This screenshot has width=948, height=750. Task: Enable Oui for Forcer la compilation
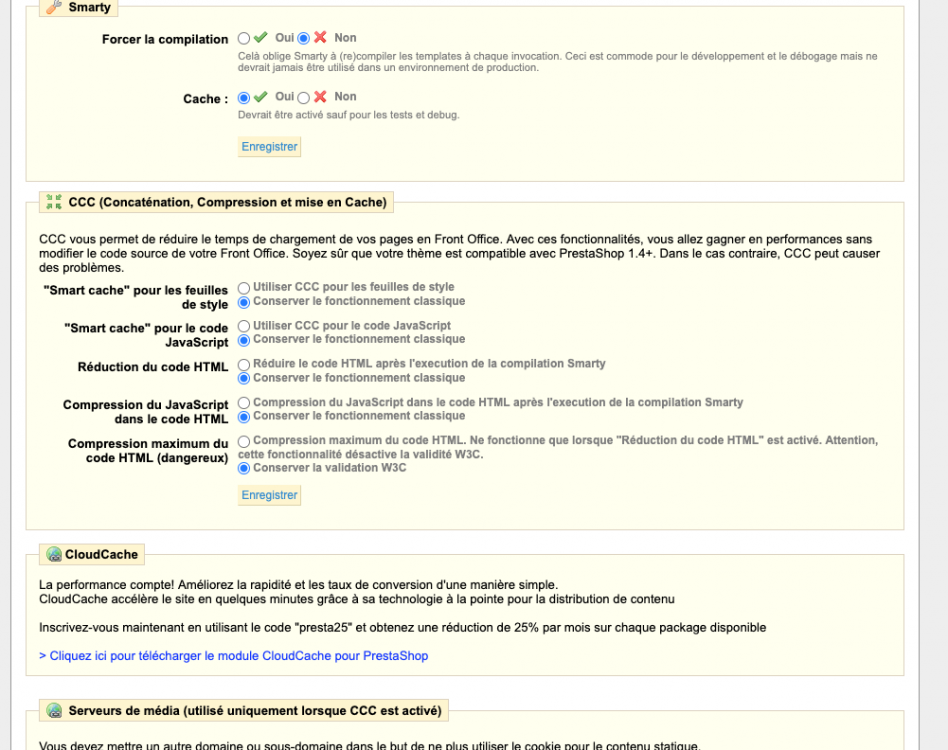coord(243,38)
